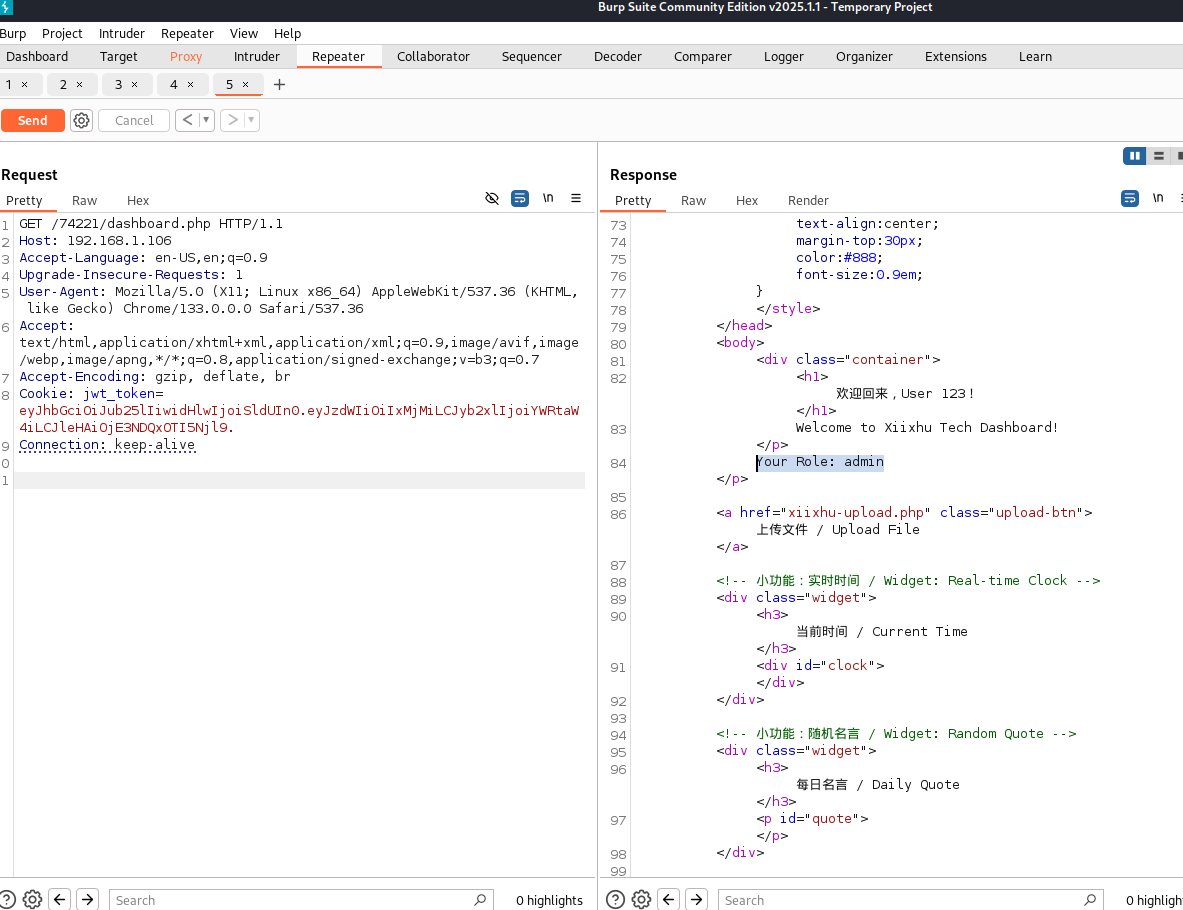
Task: Switch to side-by-side split layout
Action: 1134,155
